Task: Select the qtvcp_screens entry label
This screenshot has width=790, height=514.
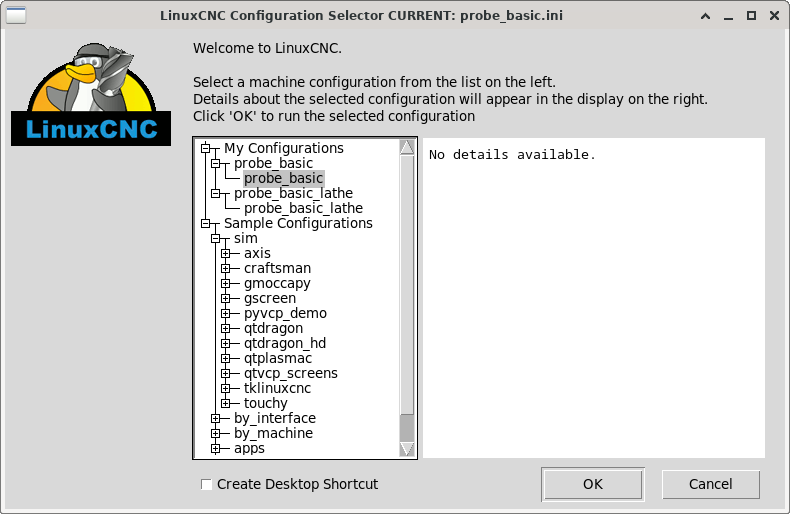Action: tap(291, 373)
